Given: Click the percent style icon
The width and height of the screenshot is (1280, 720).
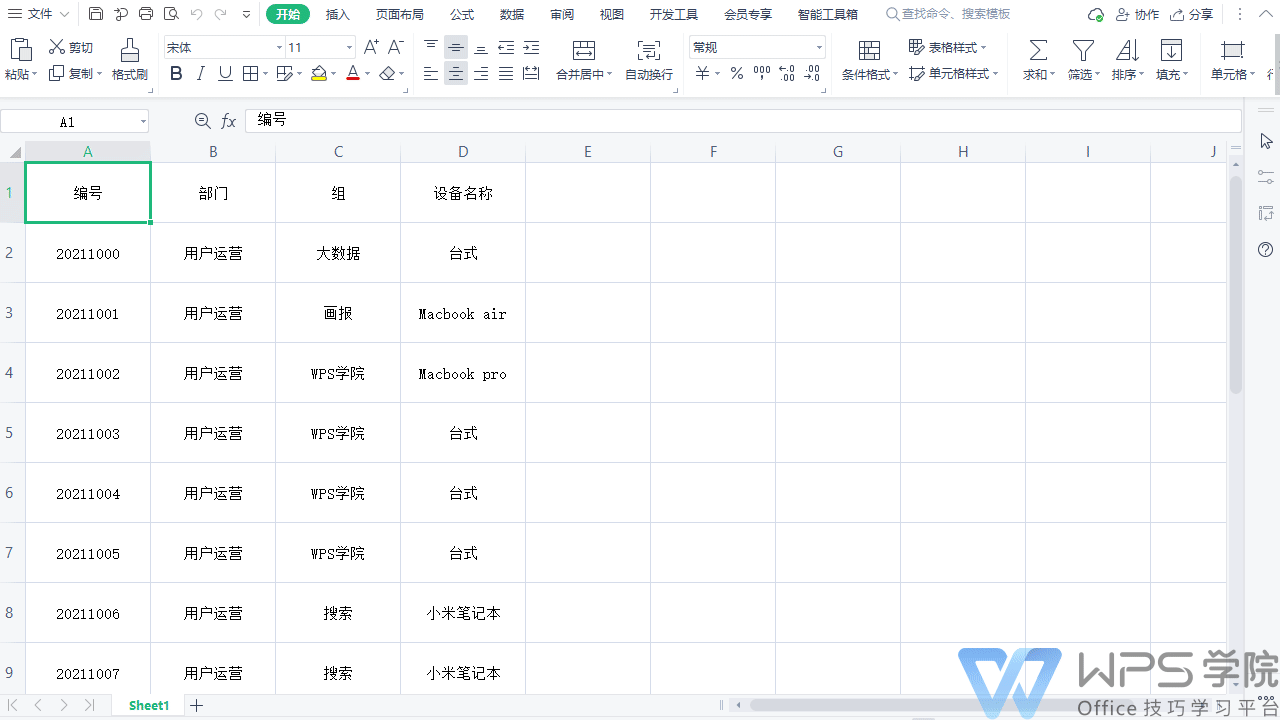Looking at the screenshot, I should click(736, 73).
